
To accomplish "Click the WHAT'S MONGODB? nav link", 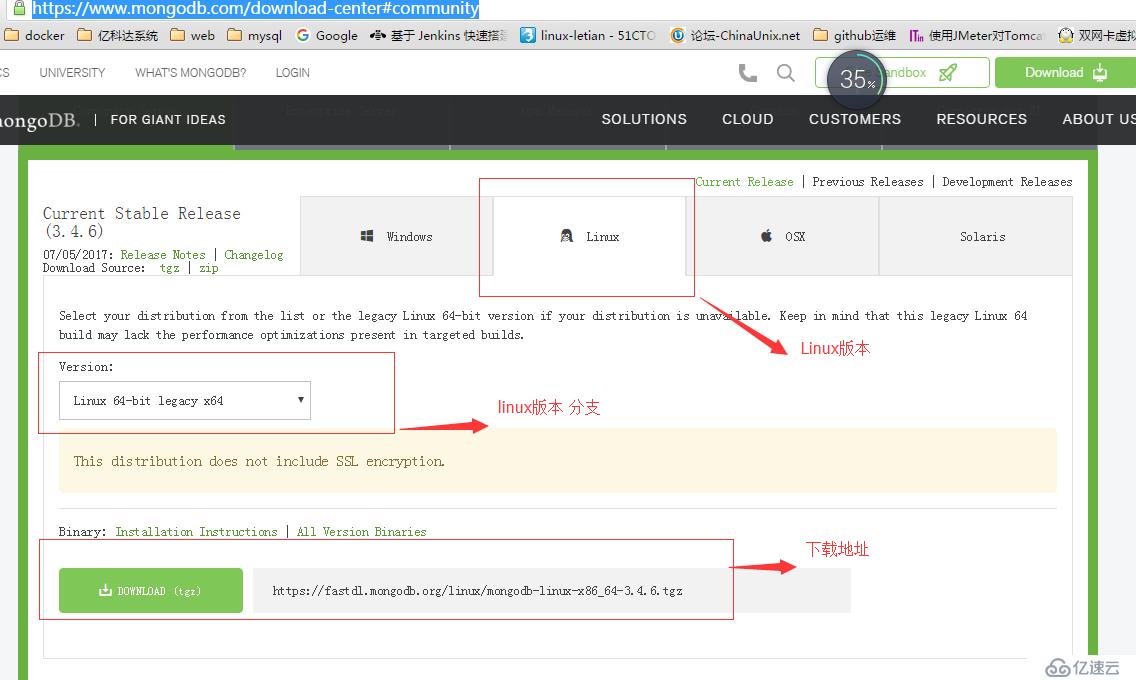I will click(191, 72).
